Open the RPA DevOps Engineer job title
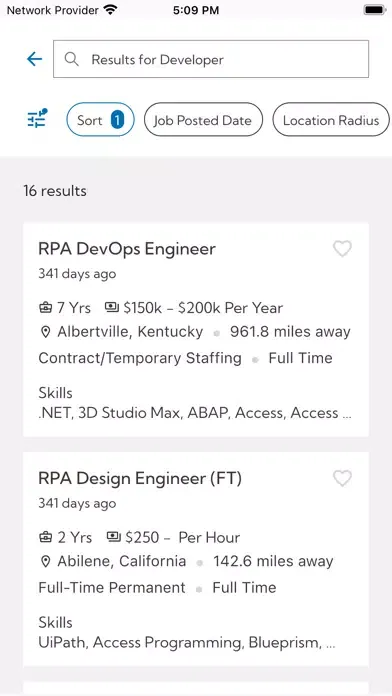The width and height of the screenshot is (392, 696). click(x=127, y=249)
